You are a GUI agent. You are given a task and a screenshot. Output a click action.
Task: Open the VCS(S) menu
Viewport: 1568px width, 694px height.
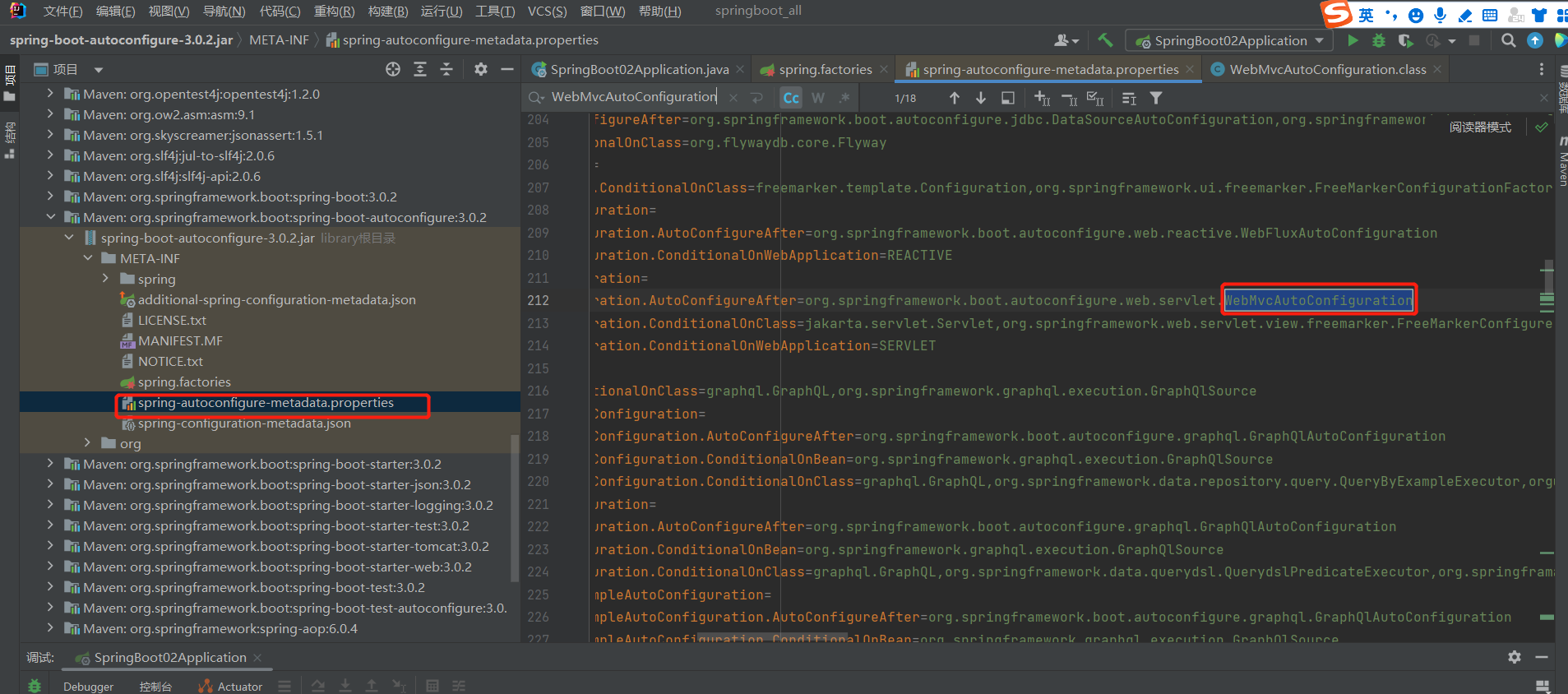coord(547,12)
